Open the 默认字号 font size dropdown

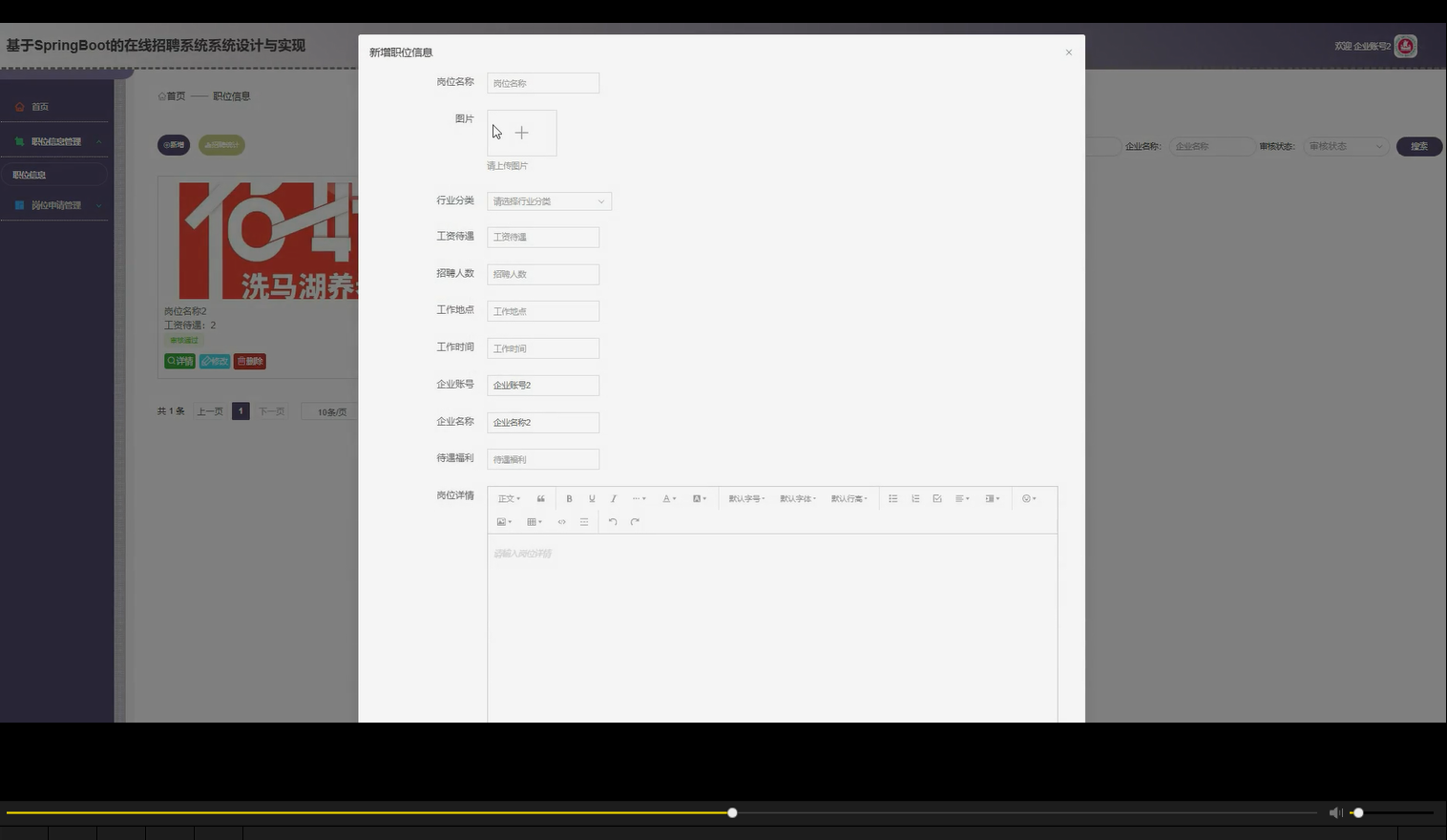point(746,498)
